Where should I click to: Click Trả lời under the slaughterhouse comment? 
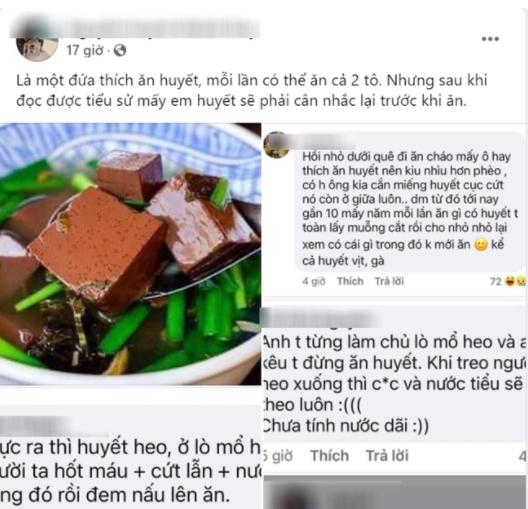[x=387, y=456]
